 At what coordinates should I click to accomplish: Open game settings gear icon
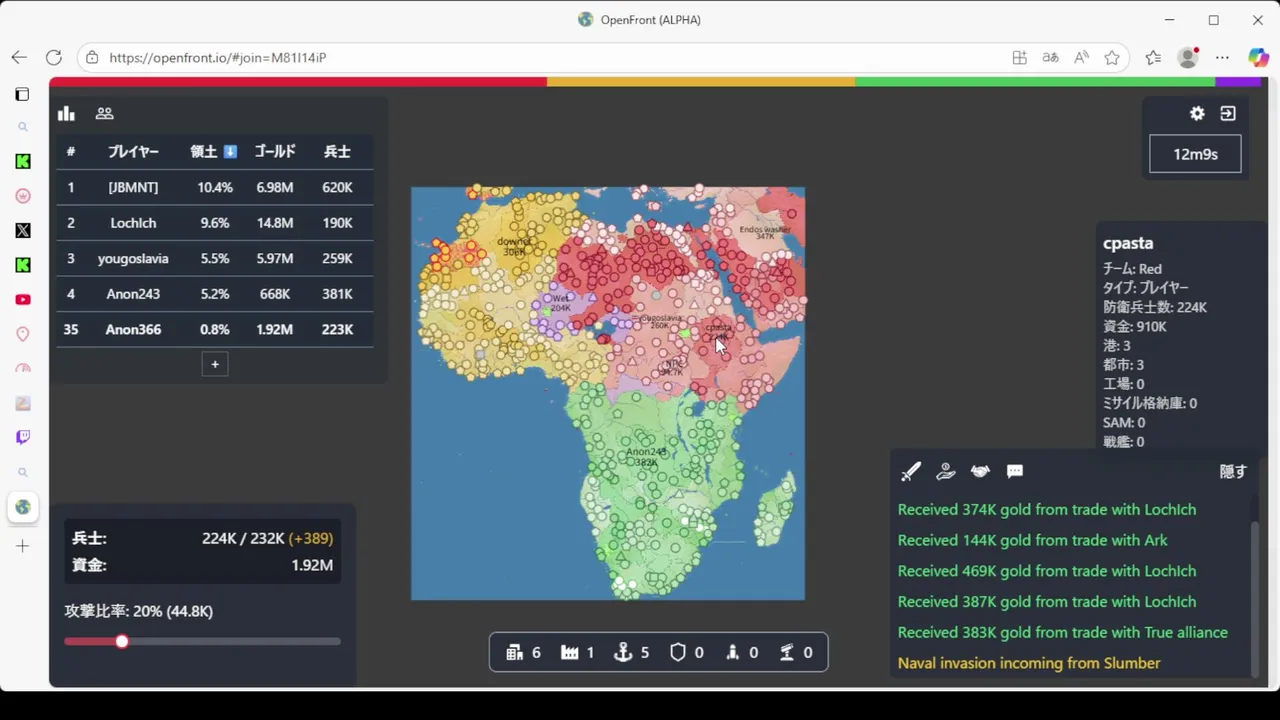(x=1197, y=114)
